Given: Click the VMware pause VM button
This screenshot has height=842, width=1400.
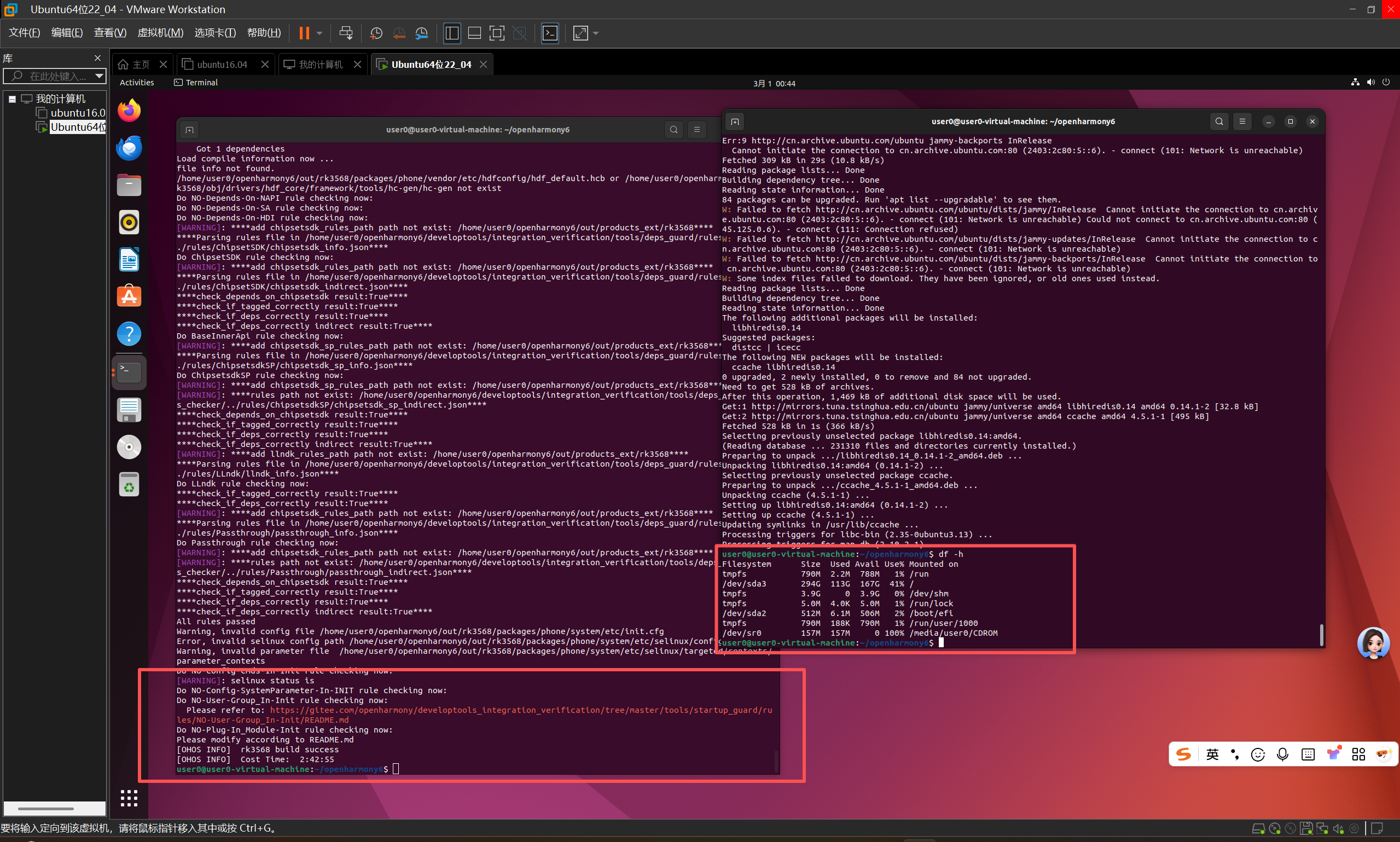Looking at the screenshot, I should pos(304,33).
